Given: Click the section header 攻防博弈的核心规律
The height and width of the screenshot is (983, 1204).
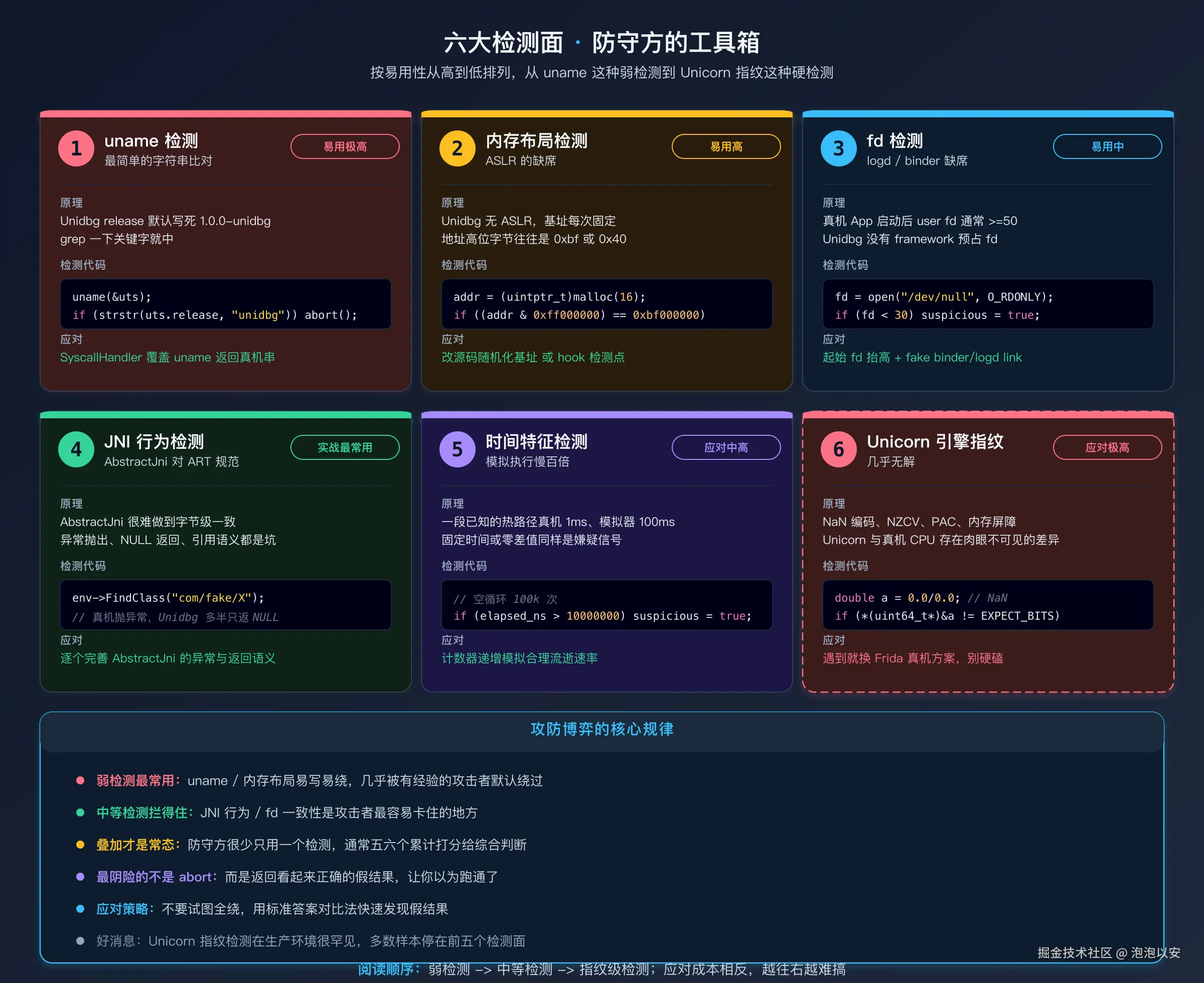Looking at the screenshot, I should [x=601, y=729].
